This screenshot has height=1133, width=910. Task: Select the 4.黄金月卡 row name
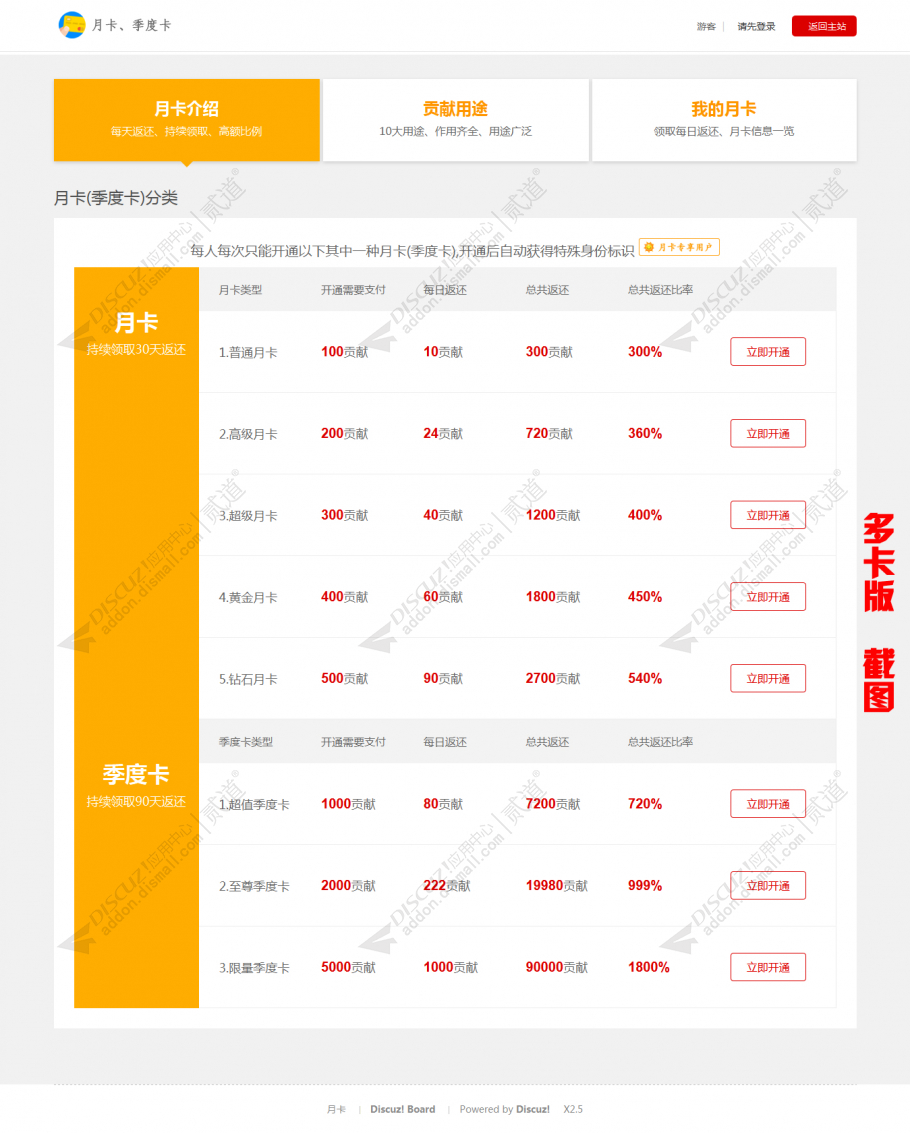pos(248,598)
